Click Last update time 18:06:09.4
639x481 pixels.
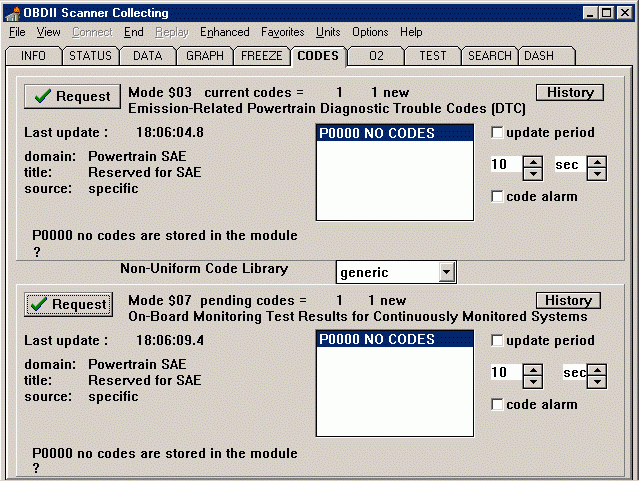click(170, 340)
